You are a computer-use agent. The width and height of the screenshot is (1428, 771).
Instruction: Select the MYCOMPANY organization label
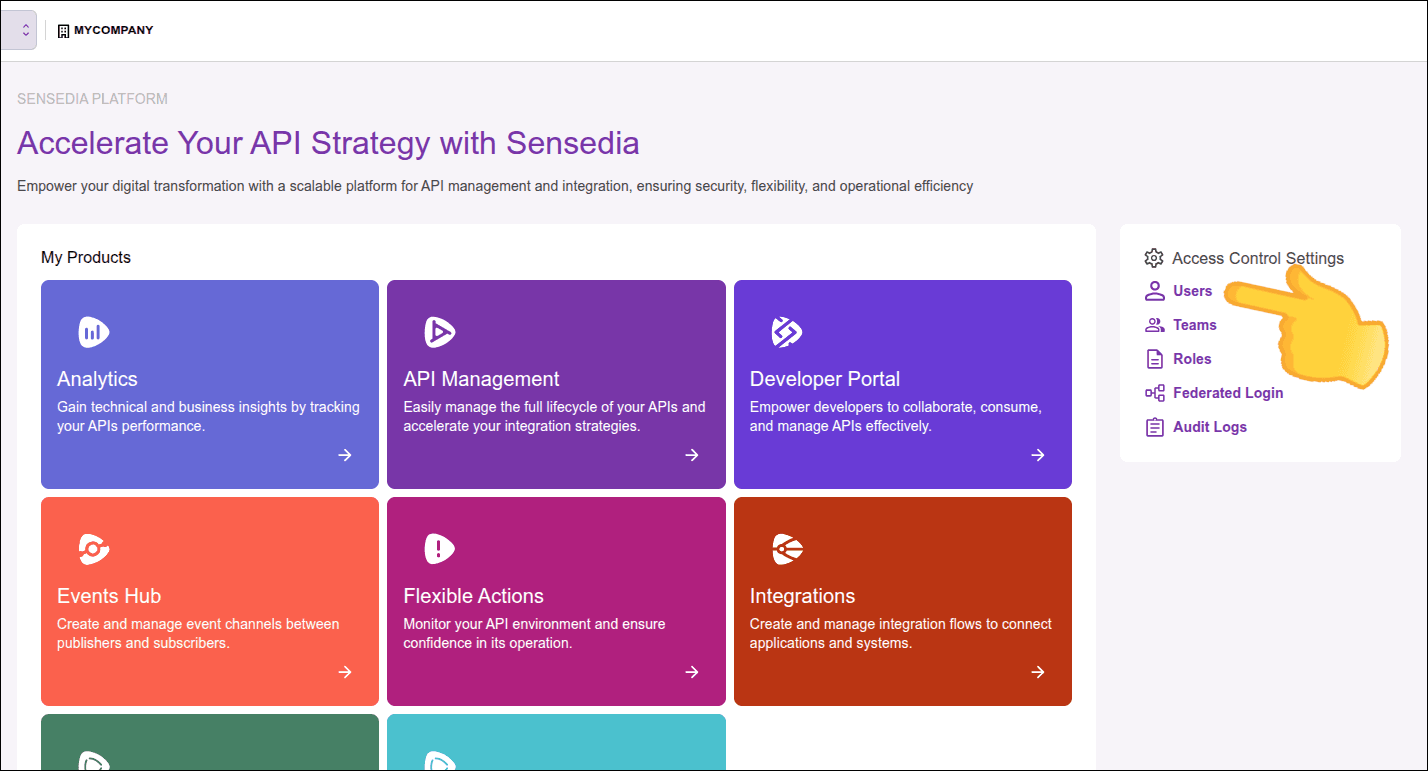coord(113,30)
